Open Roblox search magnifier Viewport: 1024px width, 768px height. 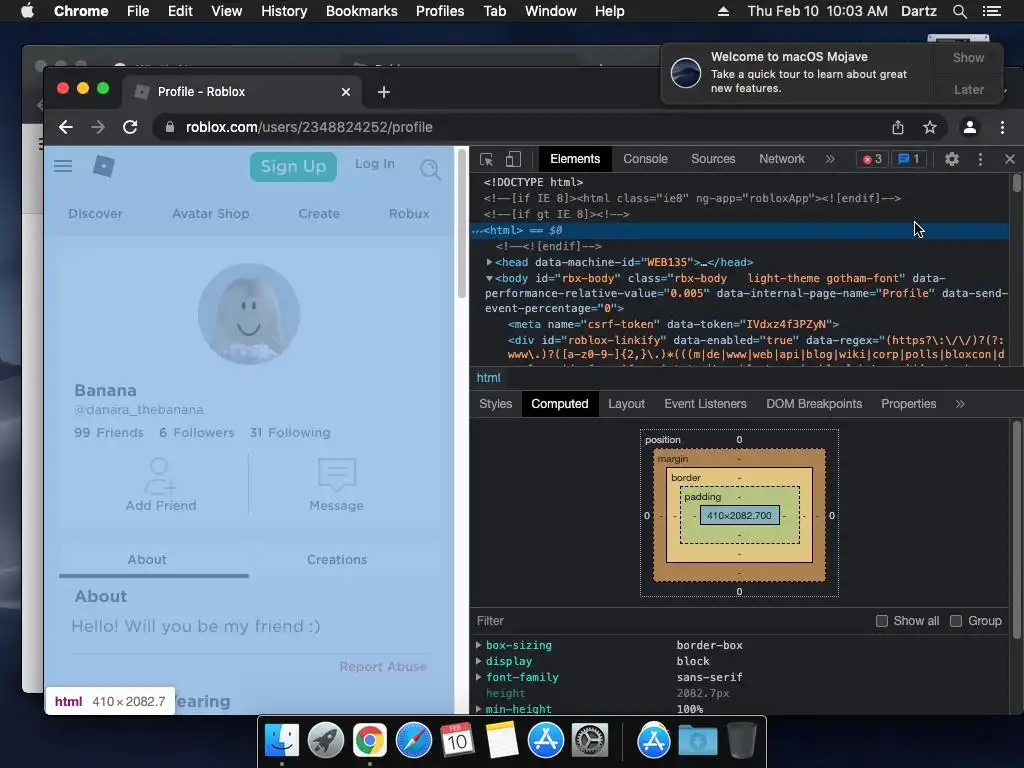tap(430, 170)
